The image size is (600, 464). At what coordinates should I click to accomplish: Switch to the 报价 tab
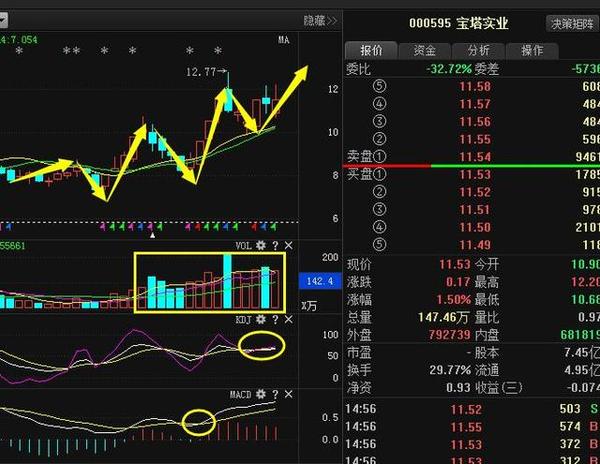point(371,50)
